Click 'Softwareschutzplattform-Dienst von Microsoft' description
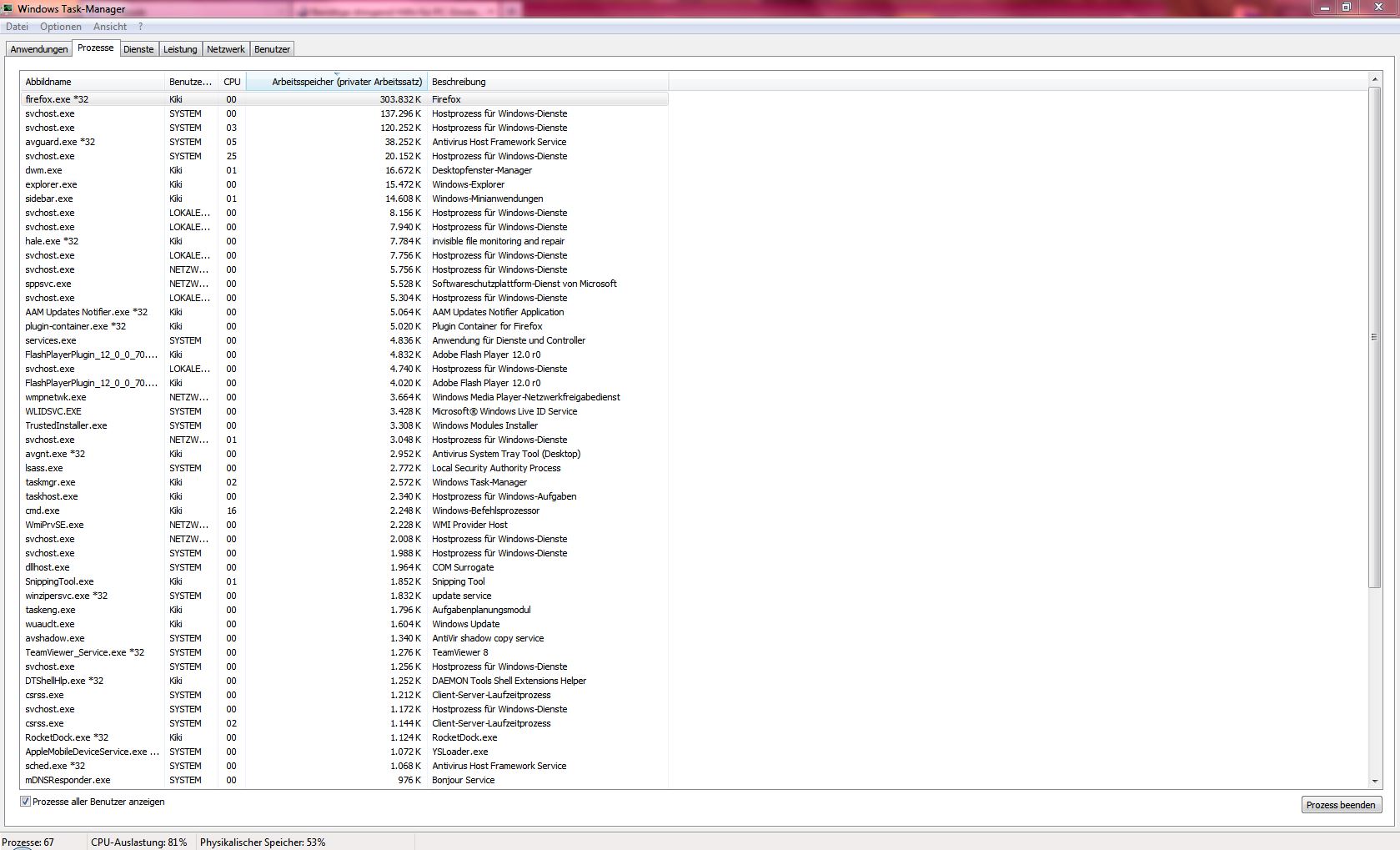This screenshot has height=850, width=1400. (524, 284)
